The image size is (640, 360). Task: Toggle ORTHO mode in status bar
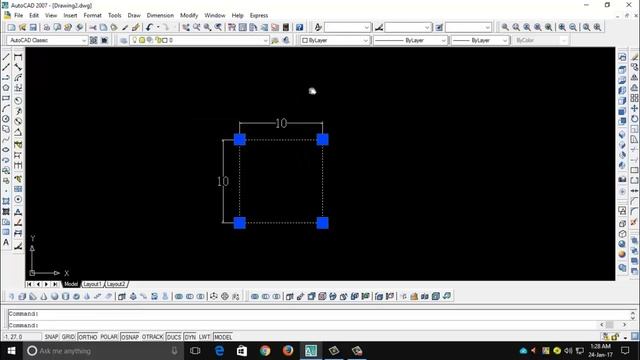[87, 337]
